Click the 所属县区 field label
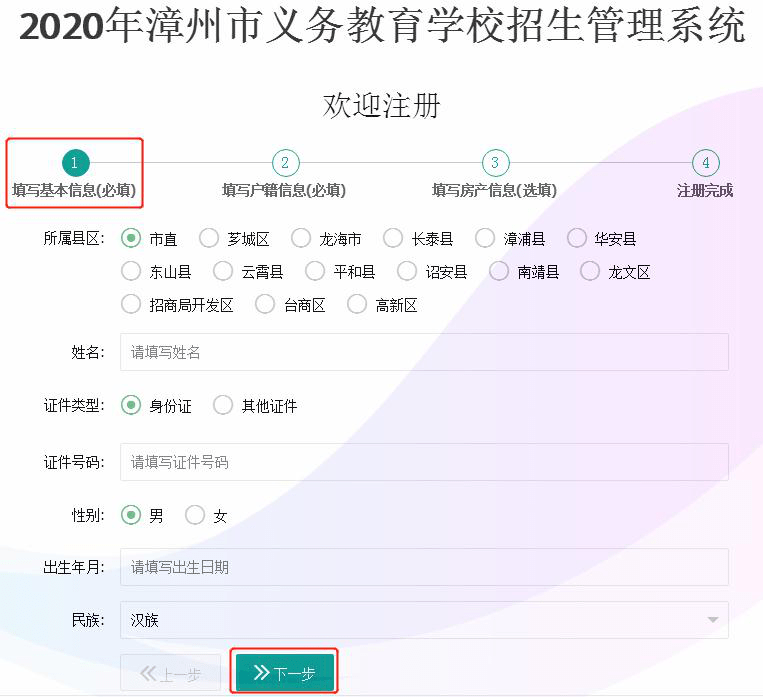The height and width of the screenshot is (697, 763). pyautogui.click(x=74, y=238)
